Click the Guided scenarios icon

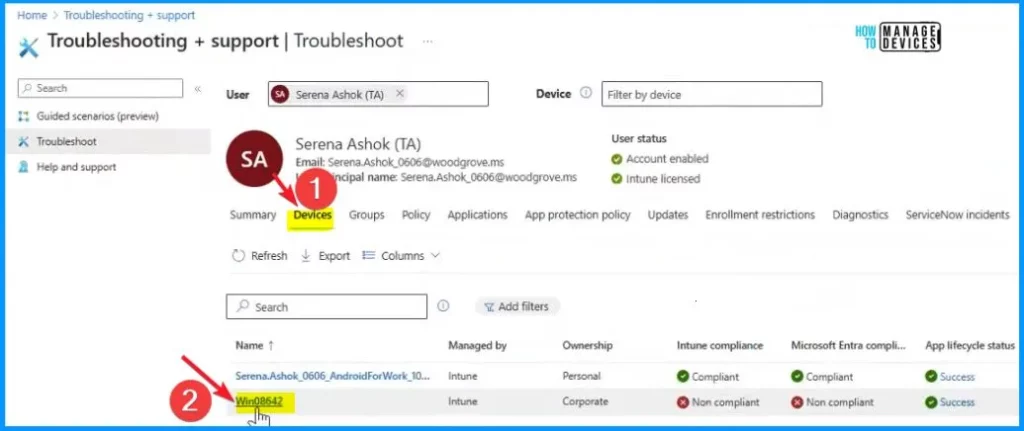click(24, 116)
